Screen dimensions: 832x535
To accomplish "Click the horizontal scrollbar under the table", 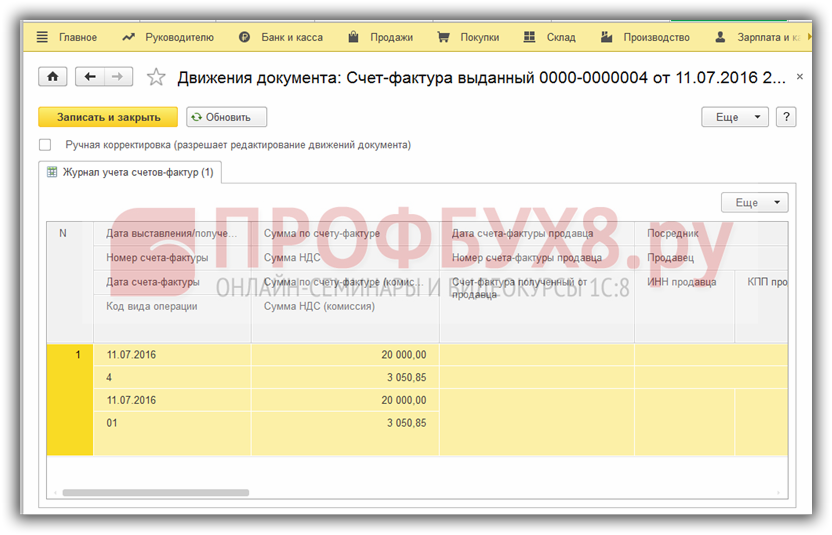I will tap(156, 492).
